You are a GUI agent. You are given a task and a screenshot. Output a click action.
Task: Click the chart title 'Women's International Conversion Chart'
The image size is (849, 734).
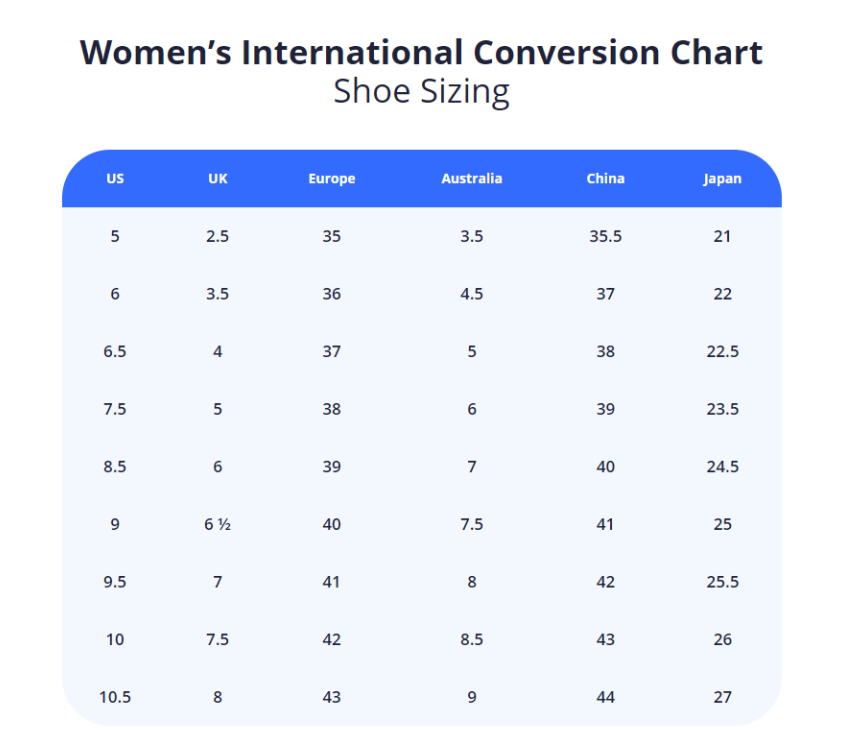(421, 52)
